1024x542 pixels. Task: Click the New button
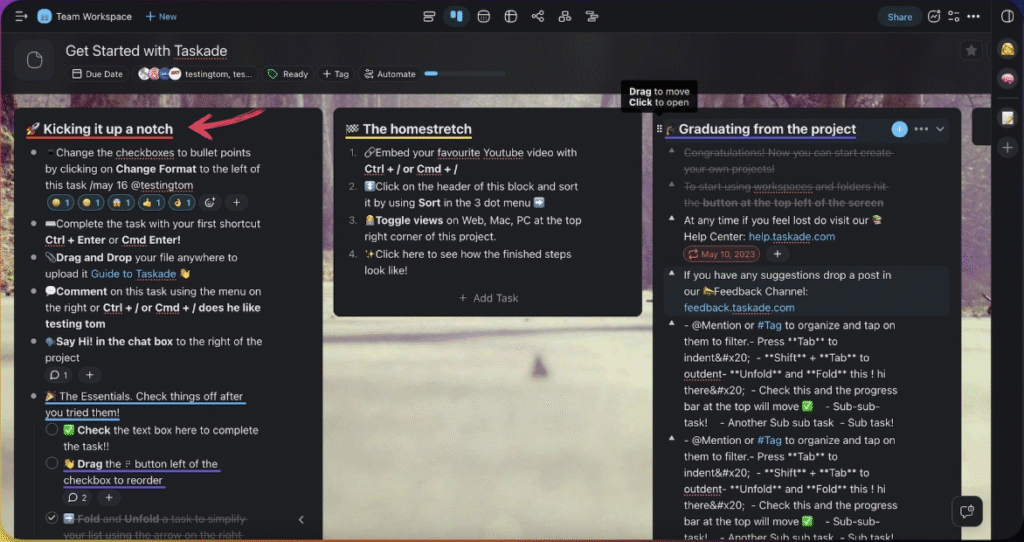(x=161, y=16)
